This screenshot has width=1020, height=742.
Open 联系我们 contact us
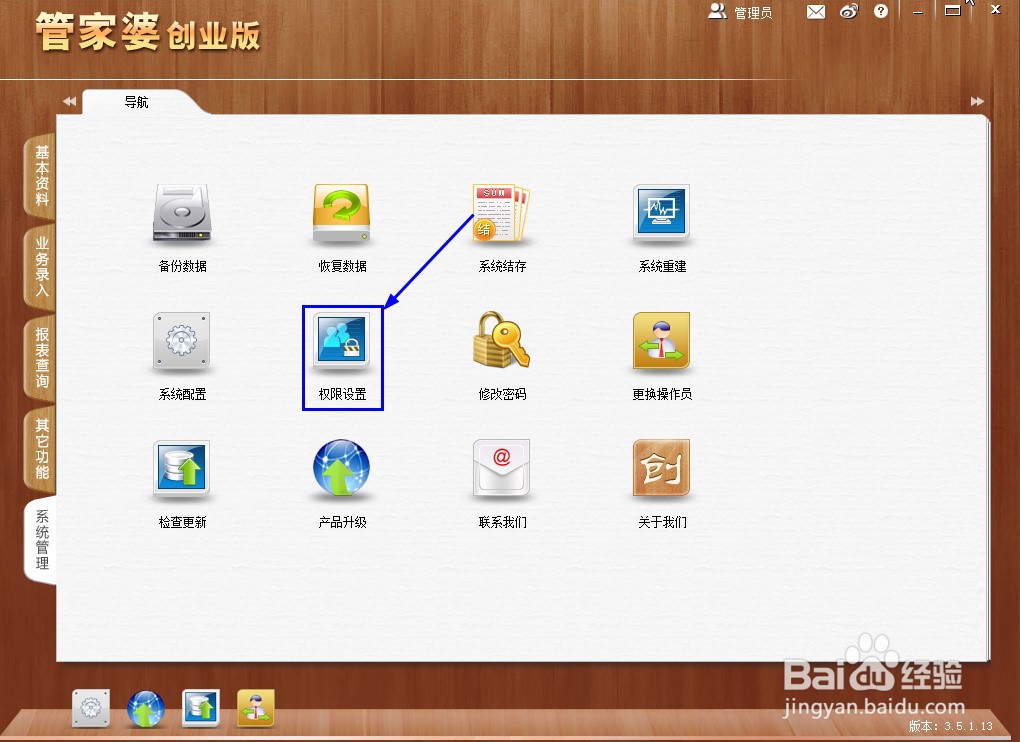tap(501, 467)
